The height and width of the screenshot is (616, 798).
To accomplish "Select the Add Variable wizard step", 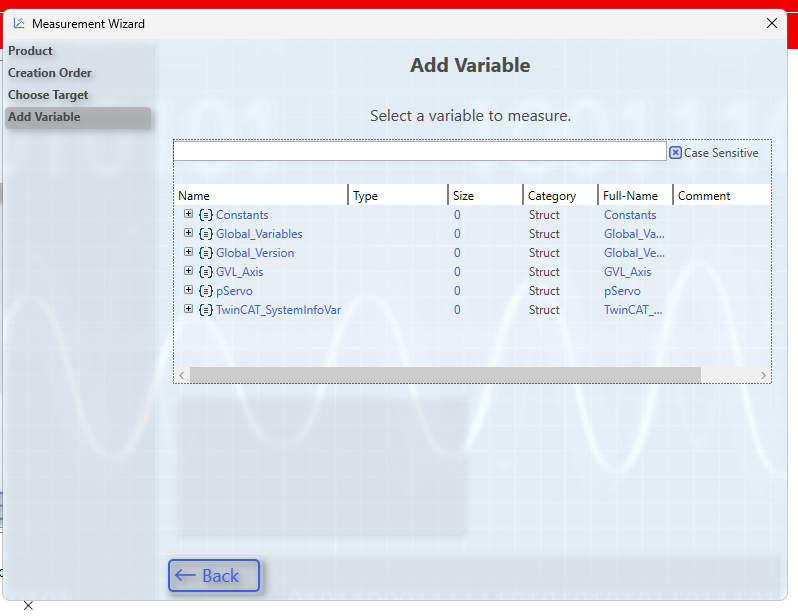I will (78, 117).
